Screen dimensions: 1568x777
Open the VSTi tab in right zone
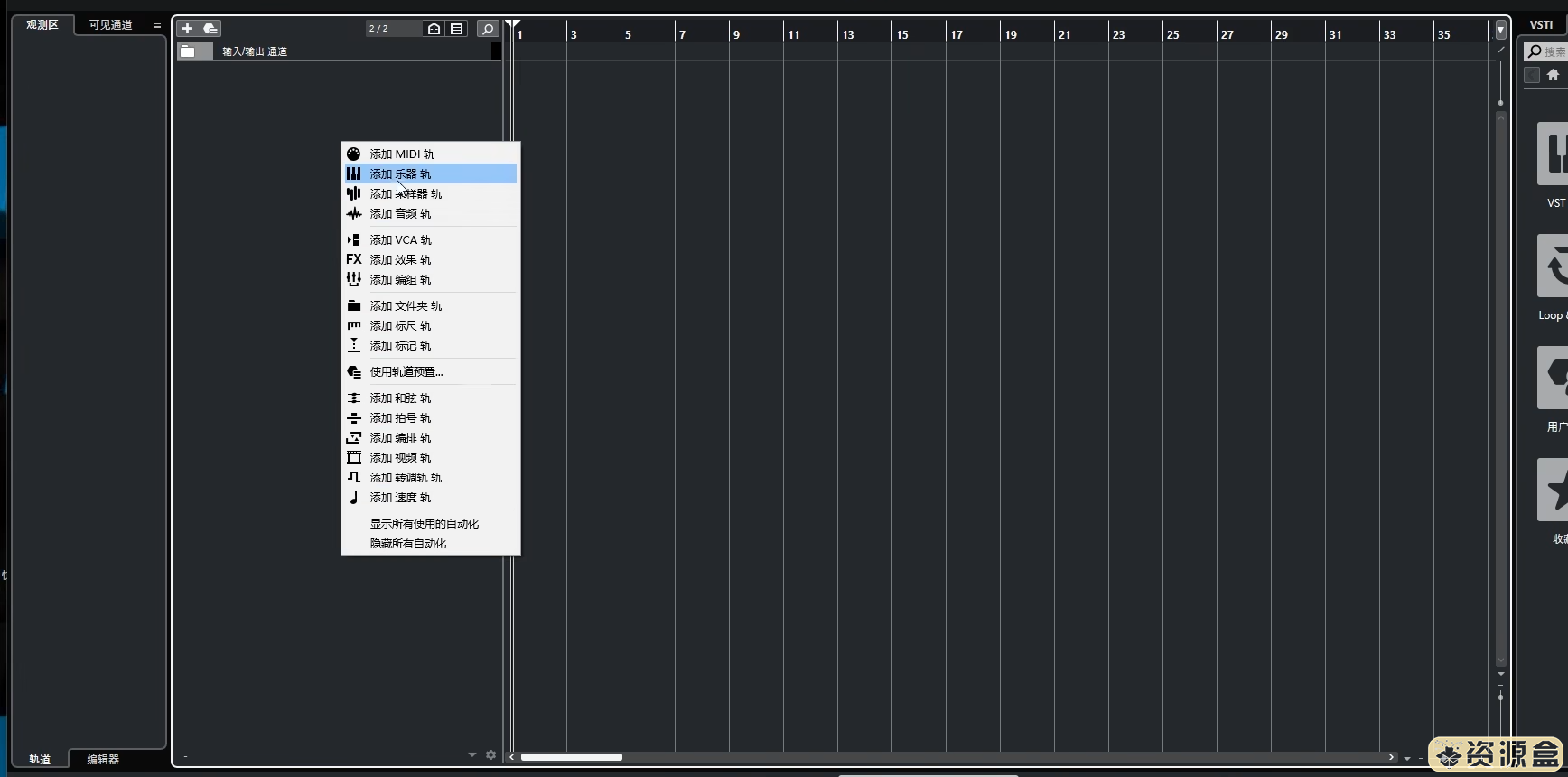(1541, 25)
